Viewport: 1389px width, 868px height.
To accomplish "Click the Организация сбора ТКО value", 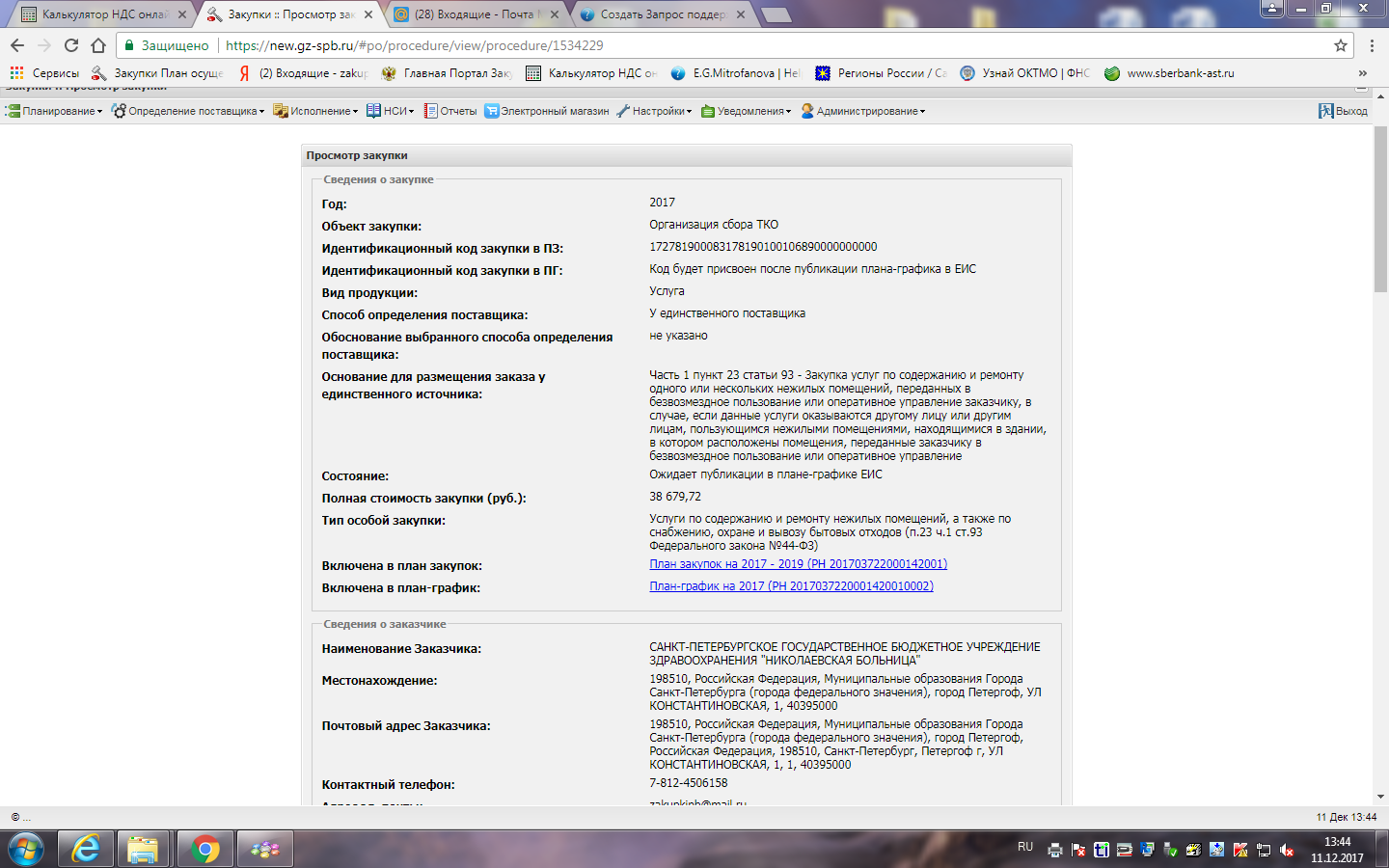I will pyautogui.click(x=714, y=225).
